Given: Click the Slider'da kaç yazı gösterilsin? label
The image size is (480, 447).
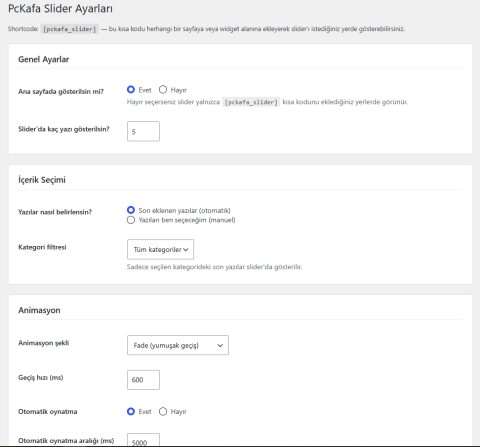Looking at the screenshot, I should point(64,129).
